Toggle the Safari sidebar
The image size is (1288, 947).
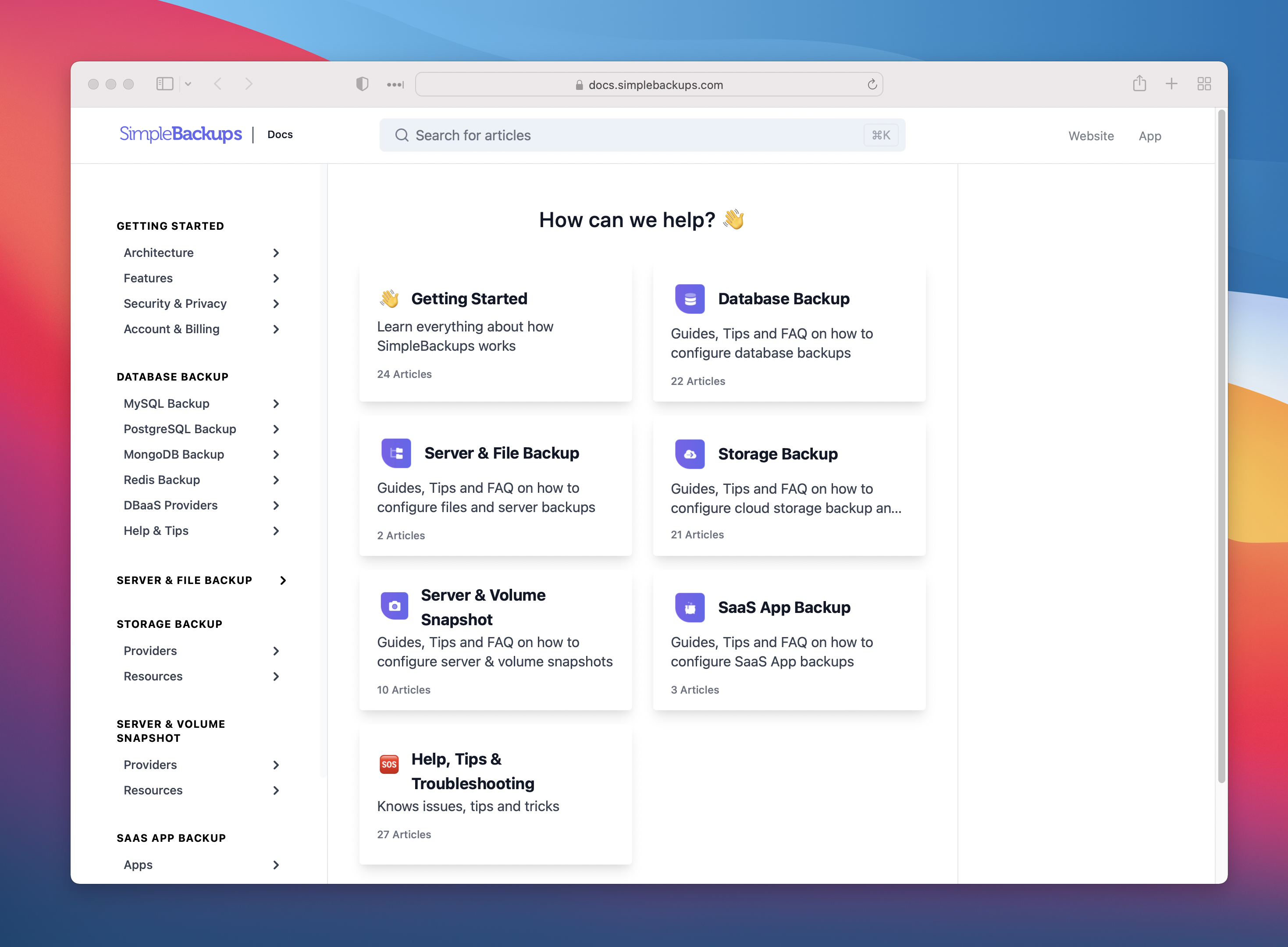click(x=165, y=84)
